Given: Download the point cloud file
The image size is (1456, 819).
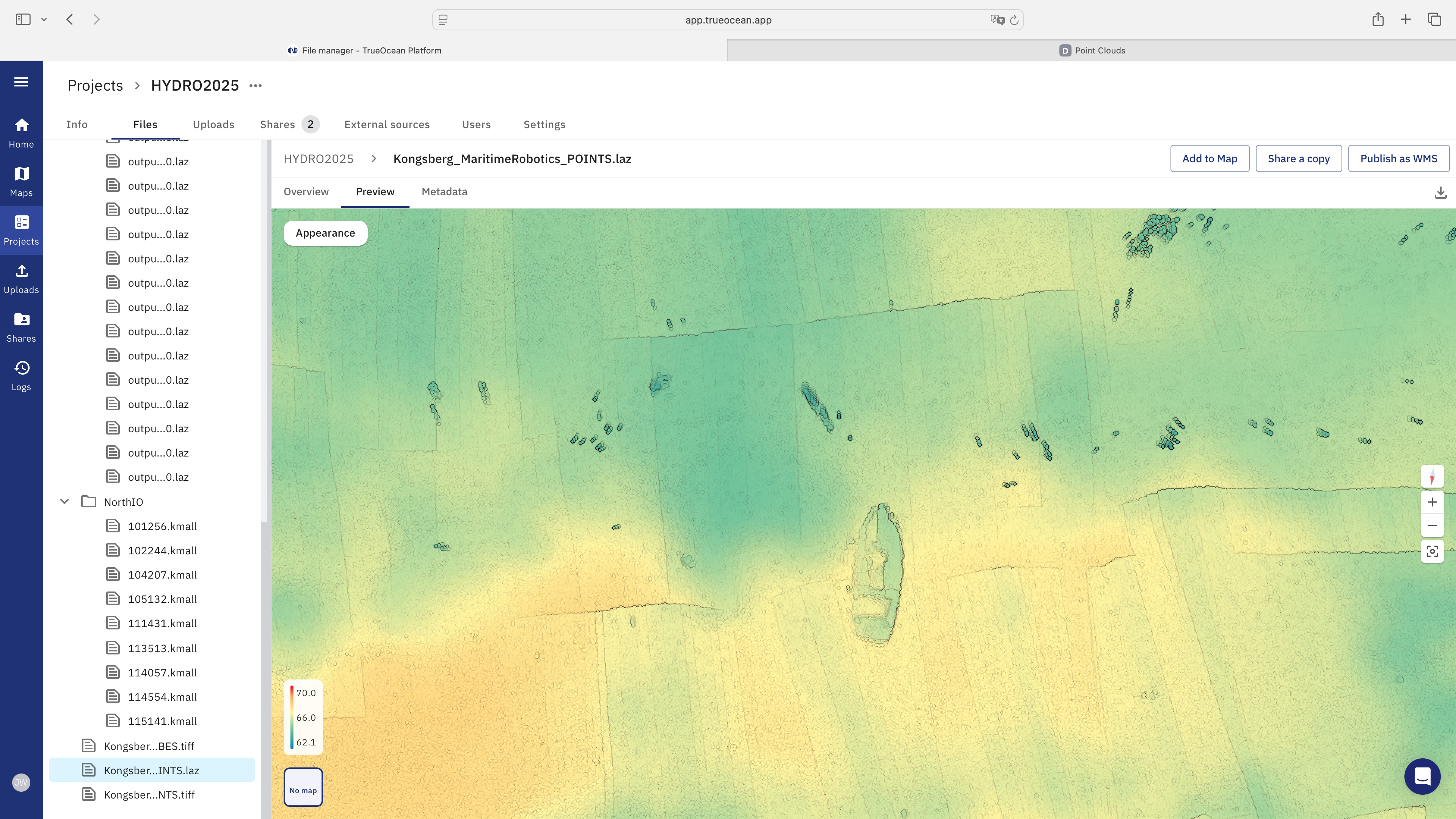Looking at the screenshot, I should pos(1440,192).
